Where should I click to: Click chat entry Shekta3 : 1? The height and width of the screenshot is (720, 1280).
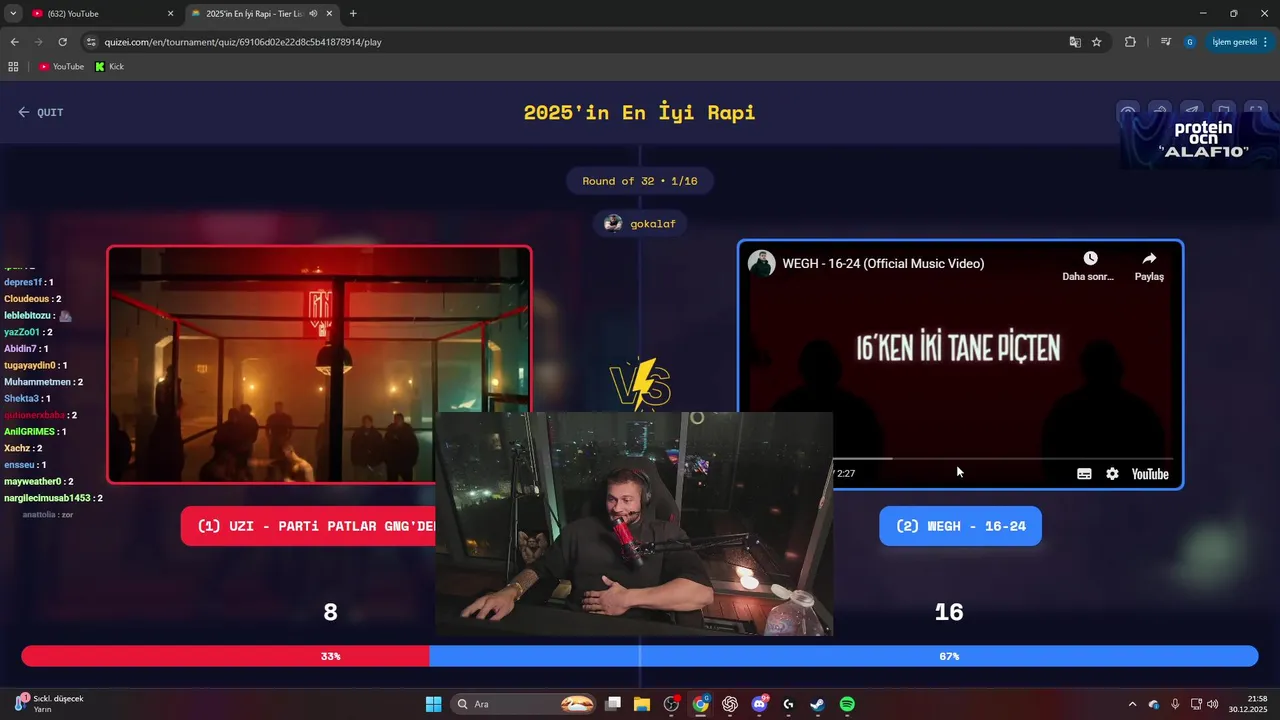28,399
